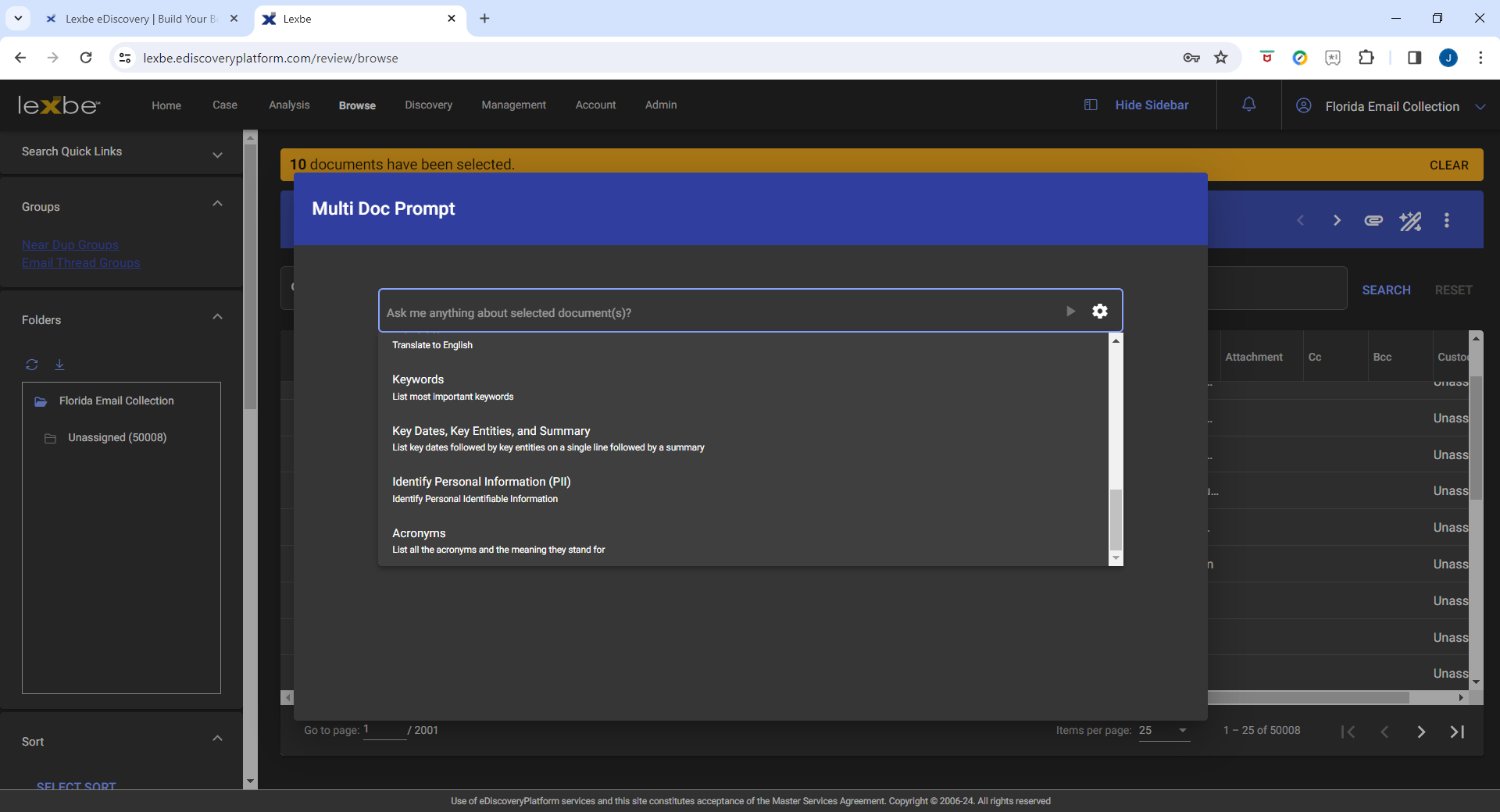Collapse the Folders panel
Viewport: 1500px width, 812px height.
point(217,317)
